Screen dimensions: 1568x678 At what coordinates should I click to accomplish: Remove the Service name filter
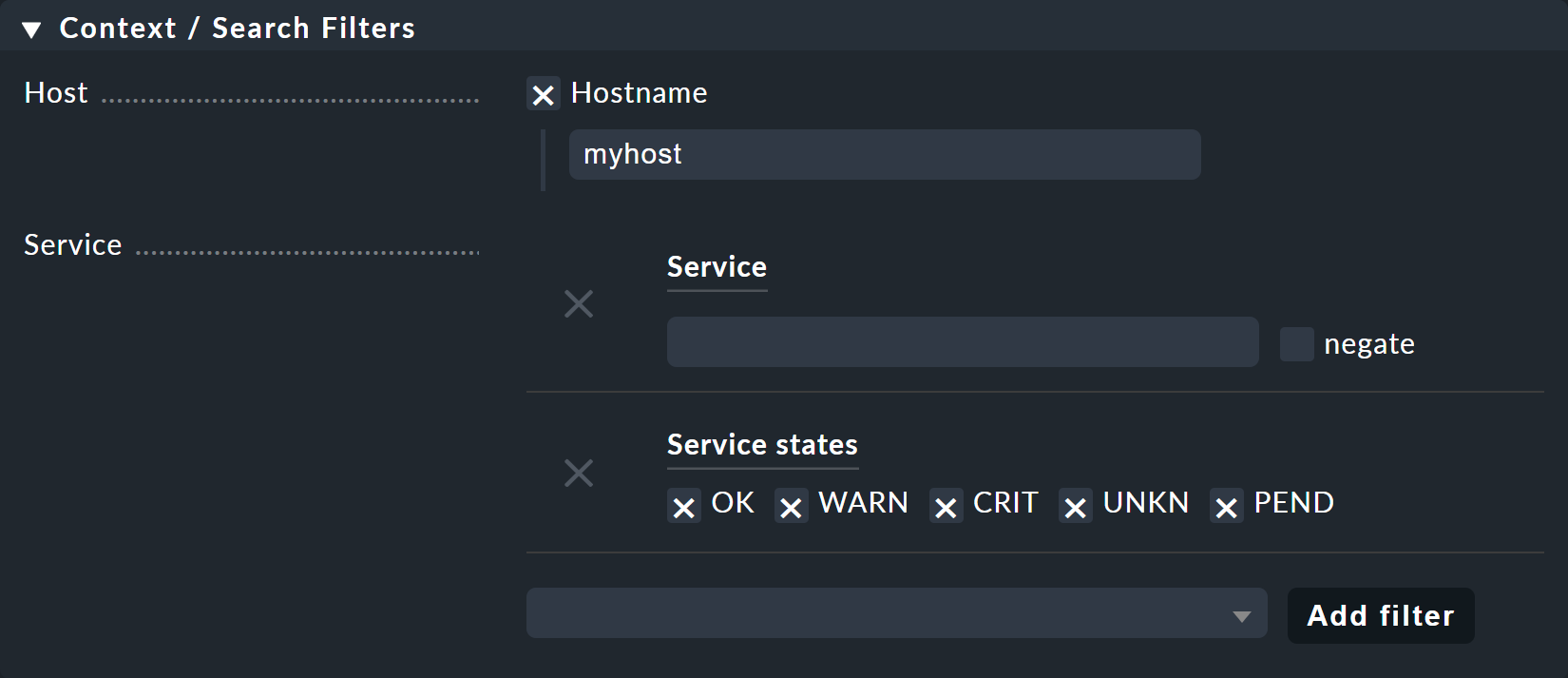(x=579, y=303)
